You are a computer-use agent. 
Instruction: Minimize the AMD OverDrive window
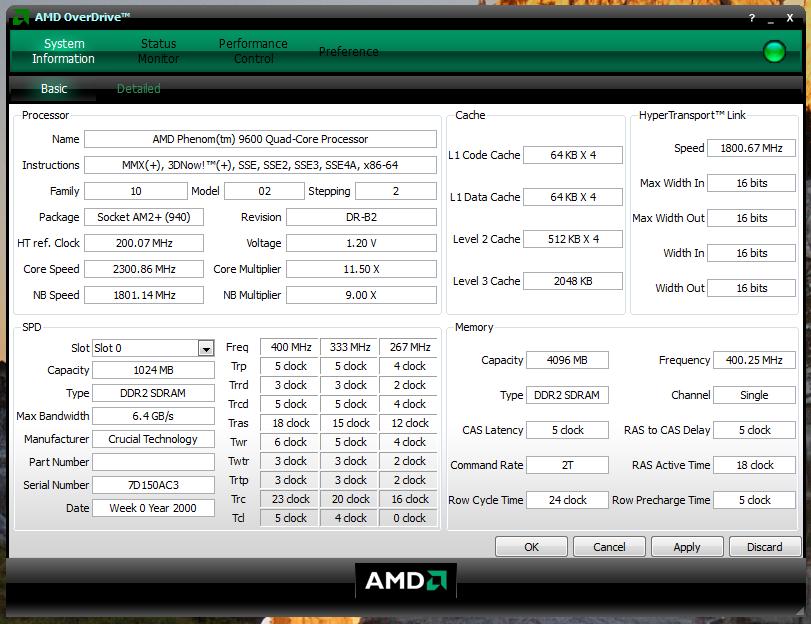click(x=771, y=19)
